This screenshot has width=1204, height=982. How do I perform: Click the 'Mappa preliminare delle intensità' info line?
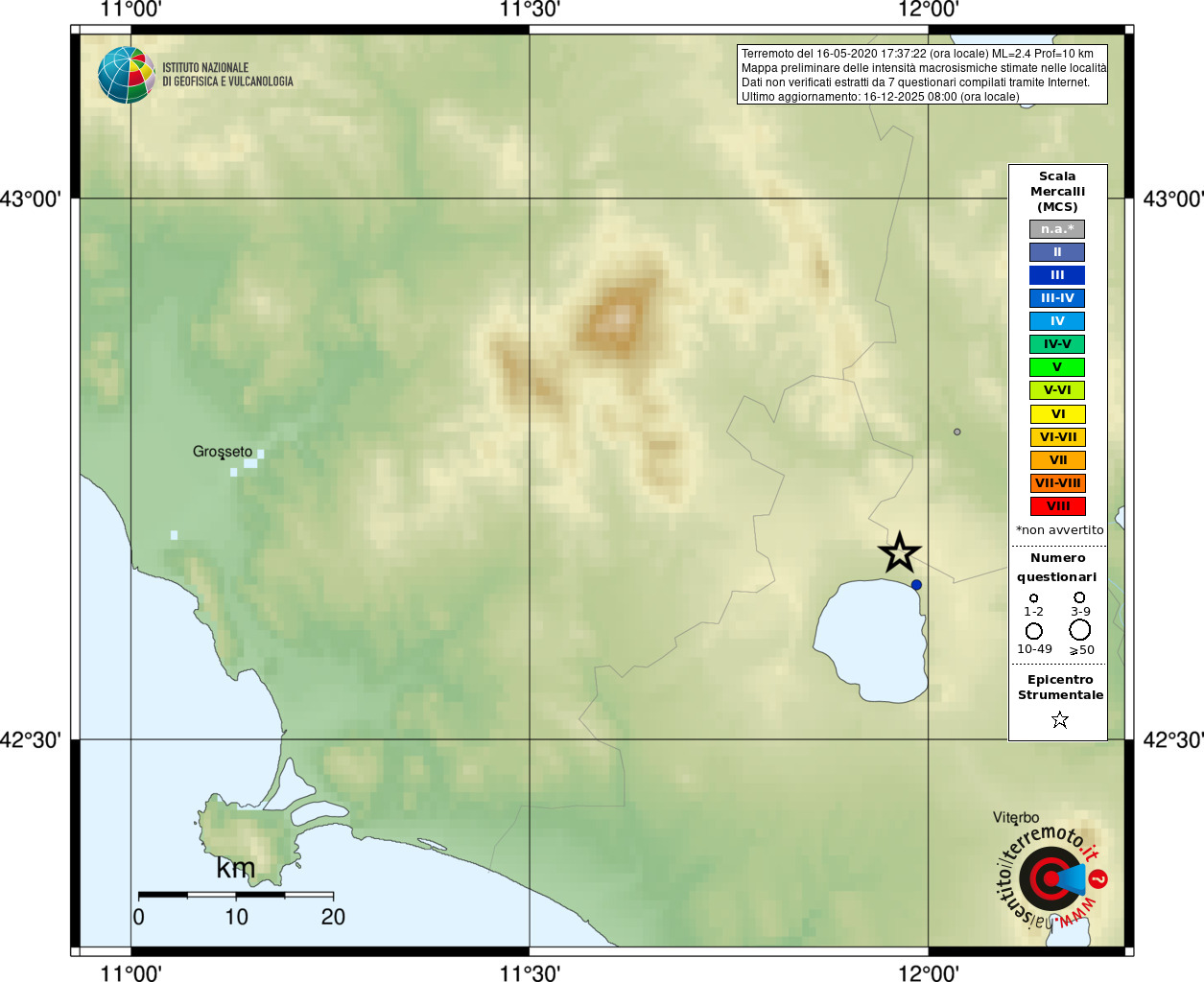pos(923,68)
